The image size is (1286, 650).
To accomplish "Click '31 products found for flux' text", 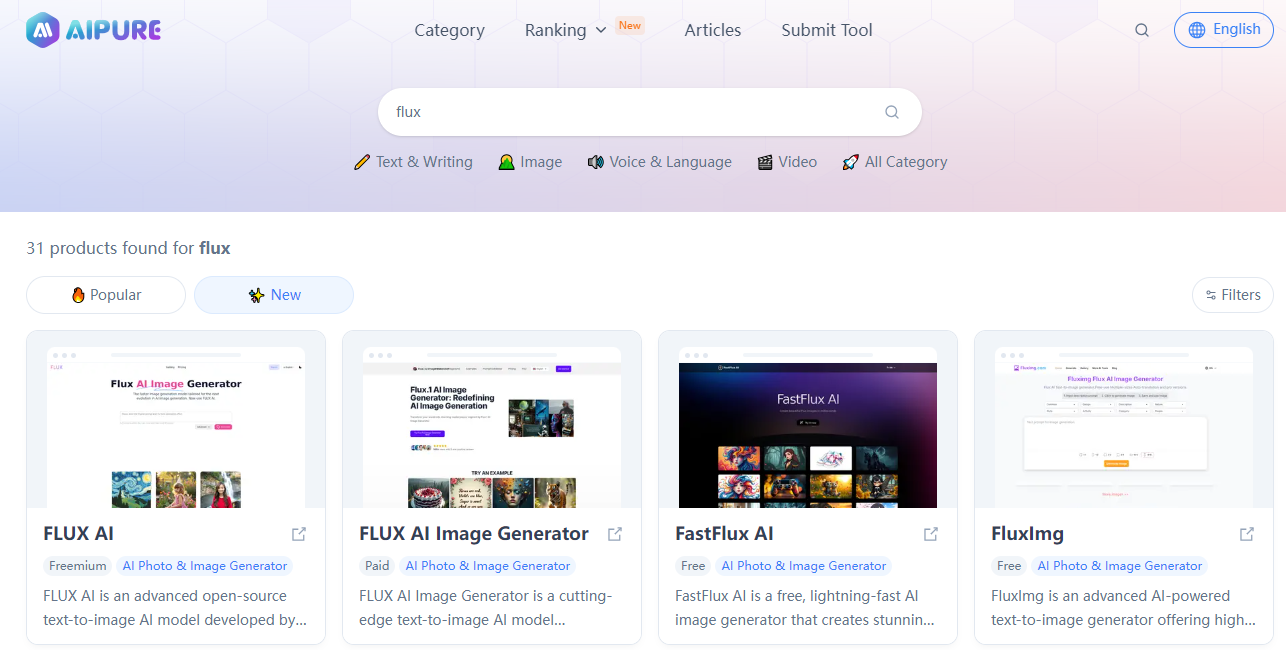I will point(128,248).
